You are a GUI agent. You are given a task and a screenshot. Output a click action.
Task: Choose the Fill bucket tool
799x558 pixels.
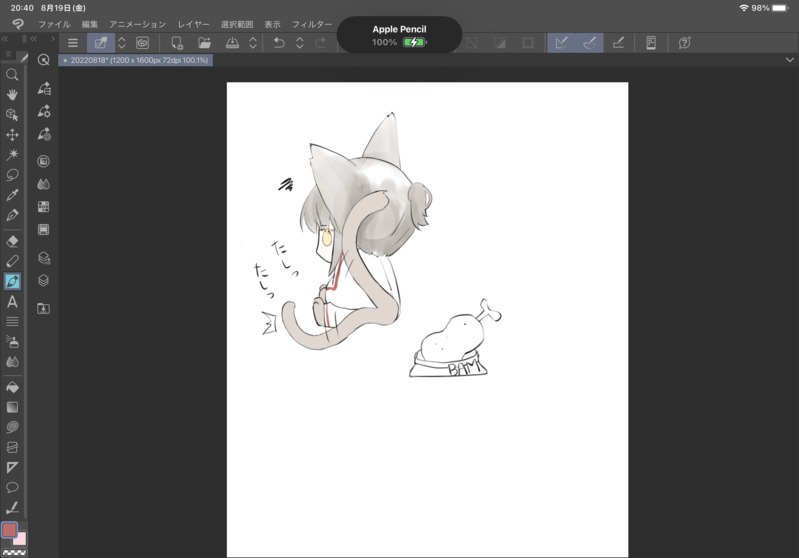pyautogui.click(x=12, y=387)
